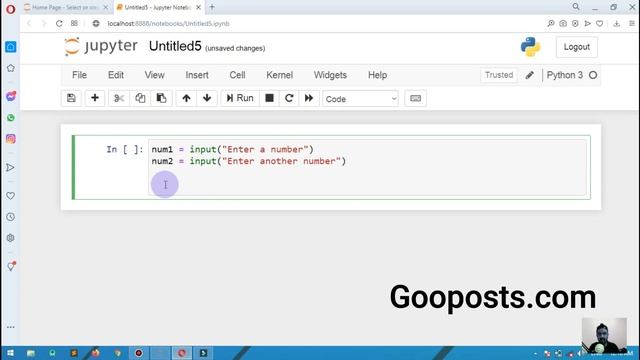
Task: Restart the kernel with the circular arrow icon
Action: 289,98
